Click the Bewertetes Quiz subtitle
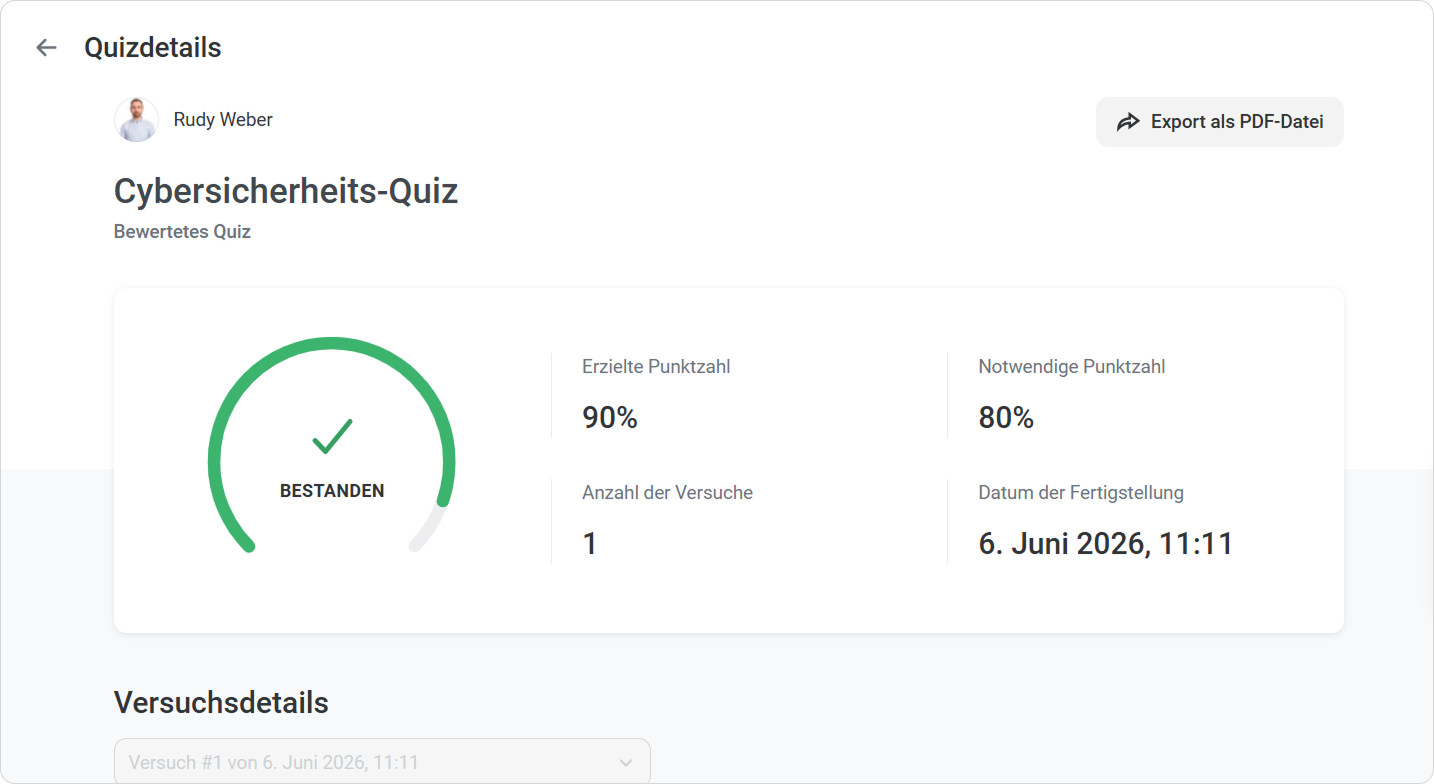The image size is (1434, 784). (182, 232)
